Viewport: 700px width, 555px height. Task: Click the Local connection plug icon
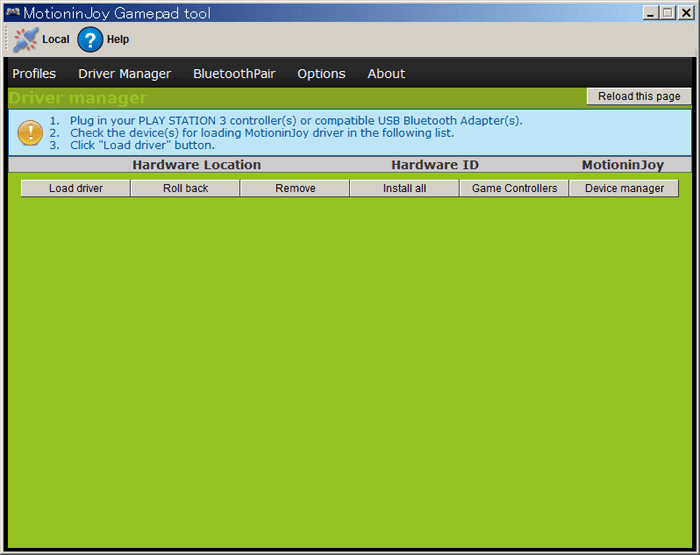pos(25,40)
